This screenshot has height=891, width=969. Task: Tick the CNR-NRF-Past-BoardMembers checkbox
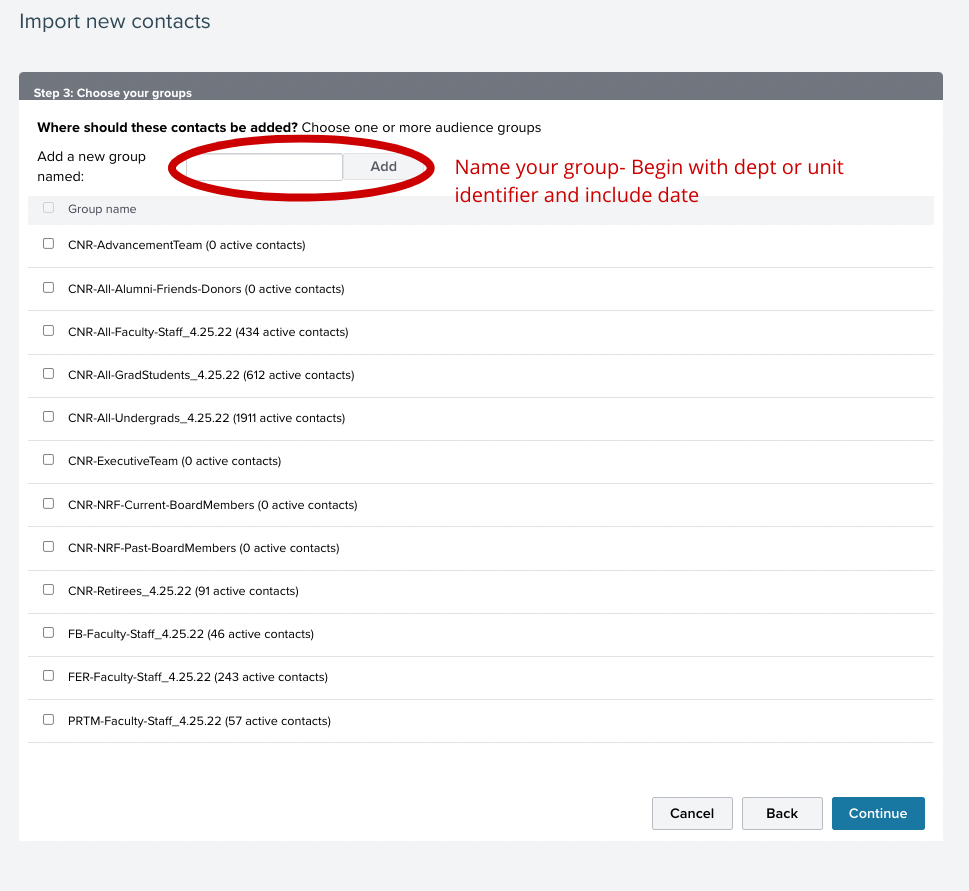pyautogui.click(x=48, y=546)
